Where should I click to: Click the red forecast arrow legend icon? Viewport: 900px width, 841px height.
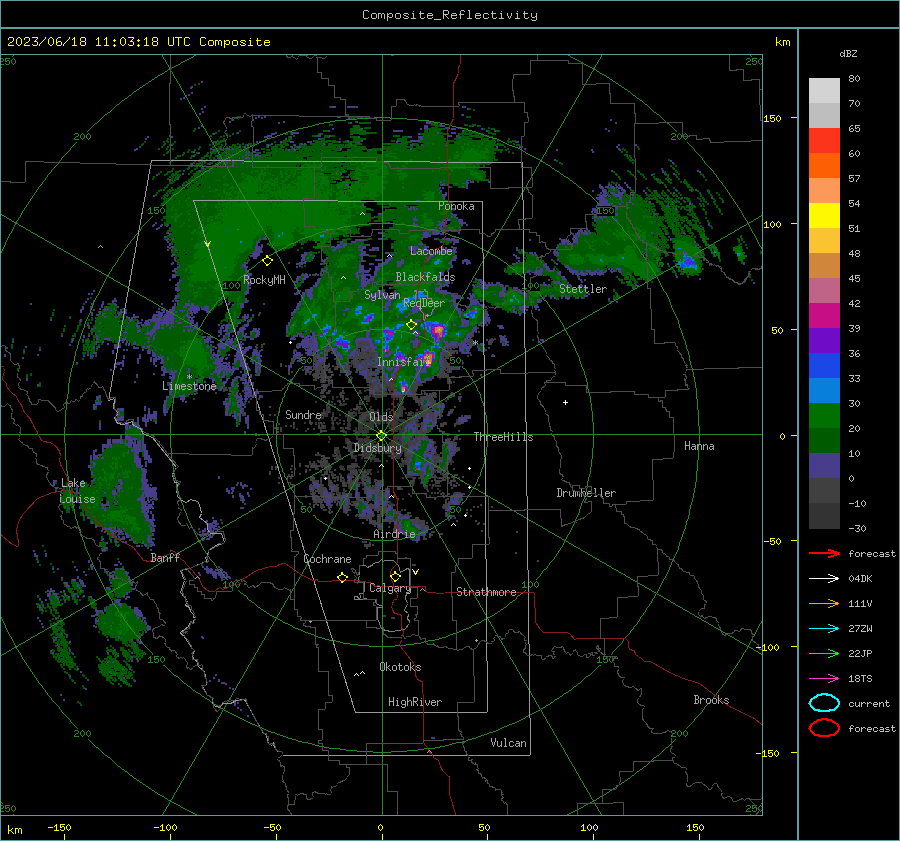tap(824, 553)
